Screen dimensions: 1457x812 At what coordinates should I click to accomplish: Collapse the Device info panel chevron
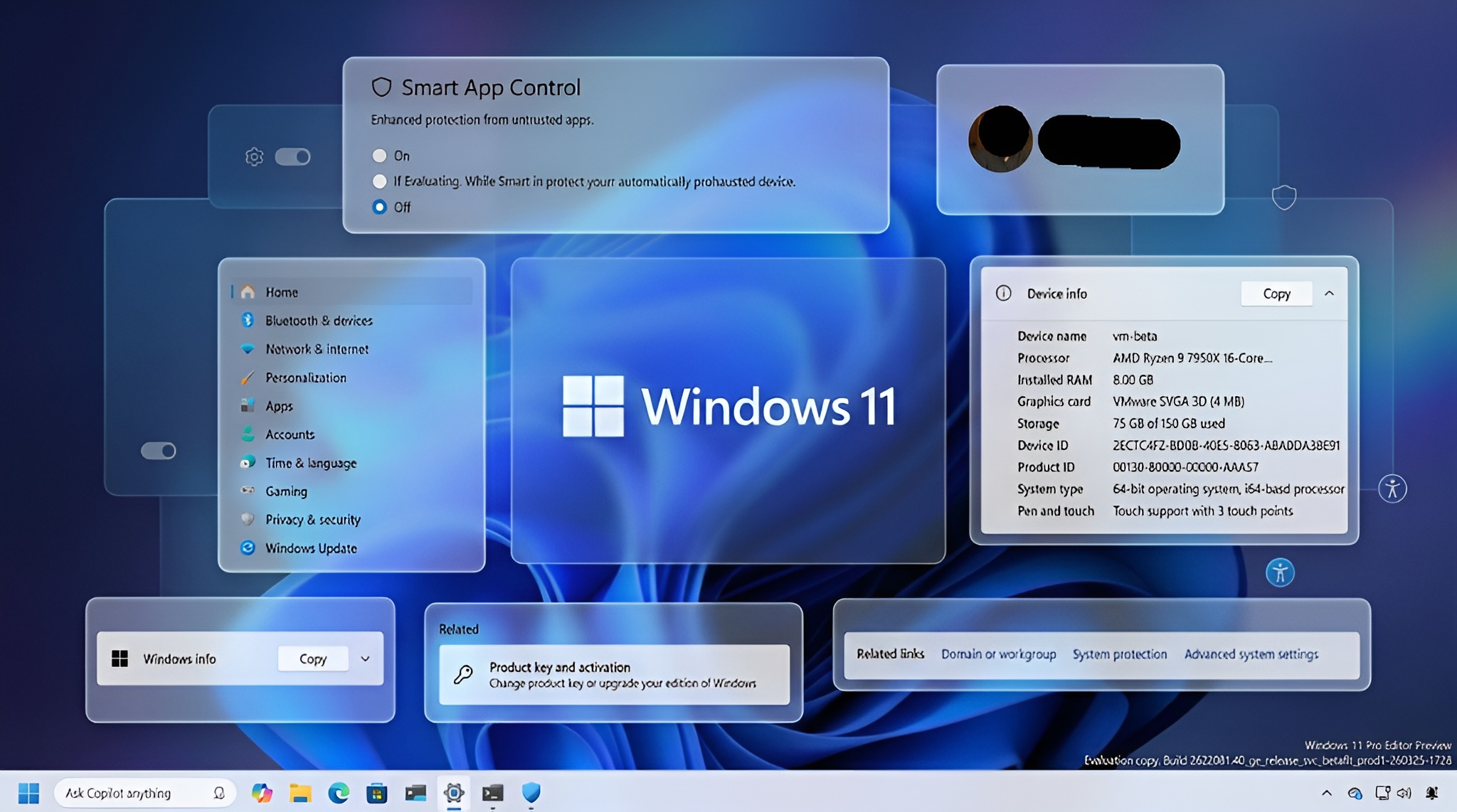tap(1330, 293)
